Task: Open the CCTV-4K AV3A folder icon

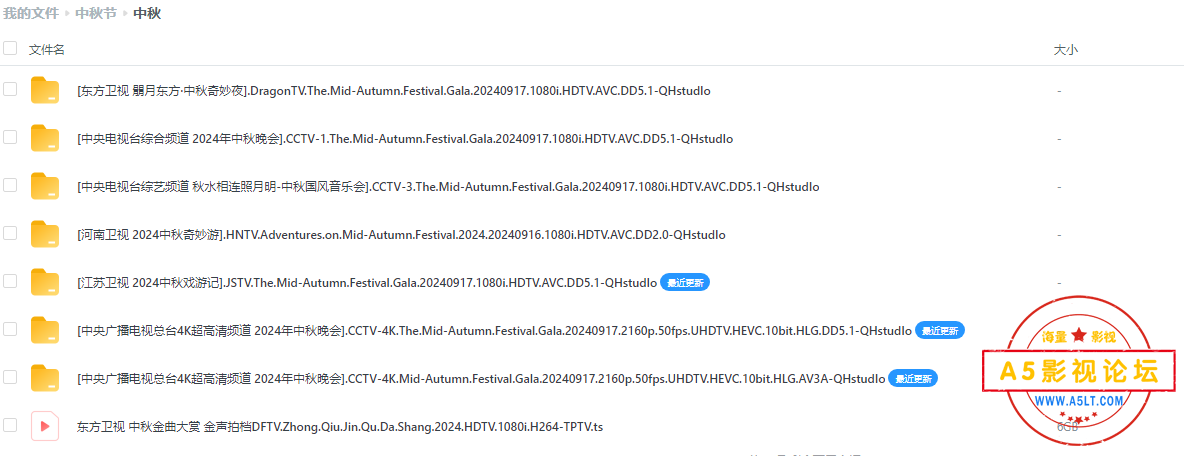Action: 45,378
